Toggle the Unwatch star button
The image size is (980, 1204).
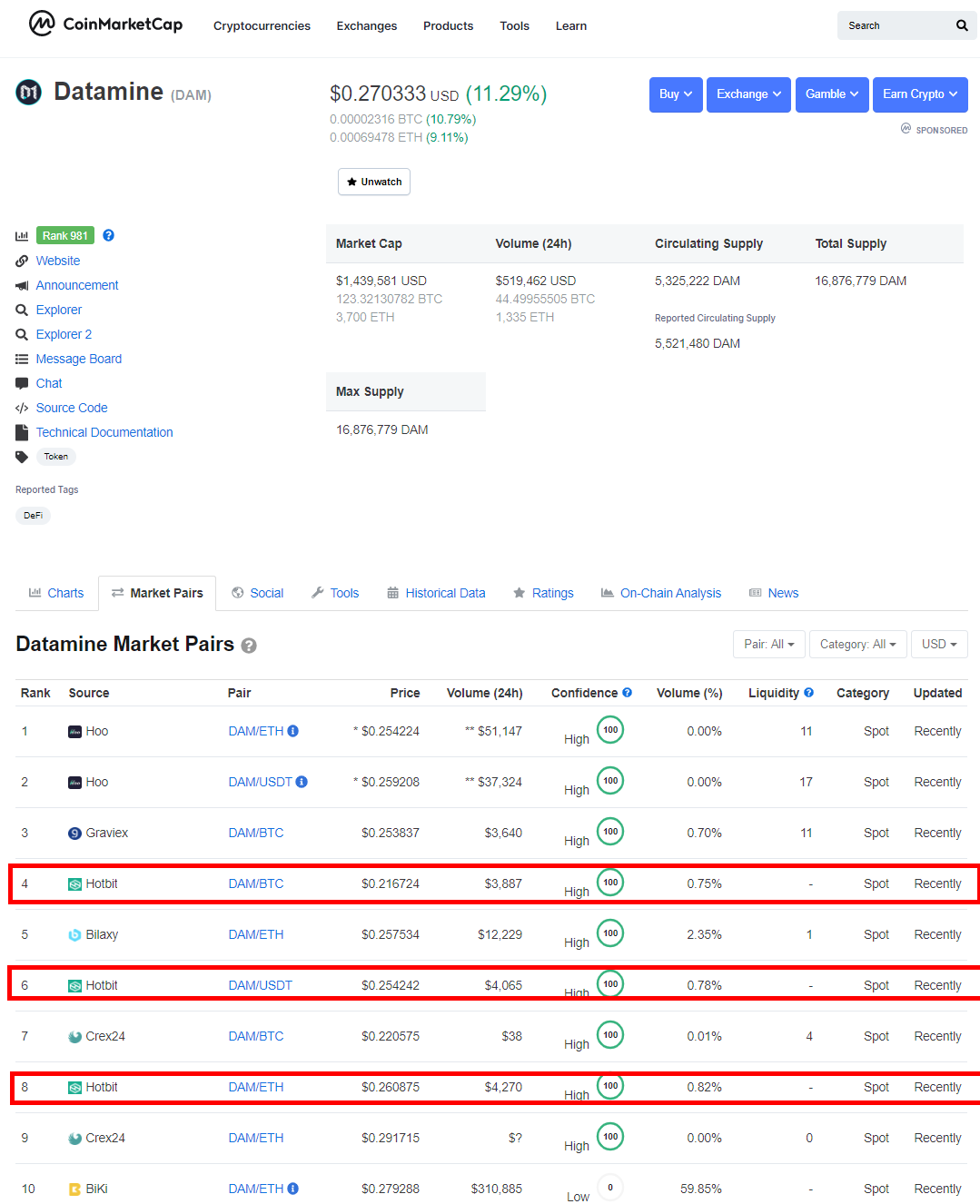point(374,182)
